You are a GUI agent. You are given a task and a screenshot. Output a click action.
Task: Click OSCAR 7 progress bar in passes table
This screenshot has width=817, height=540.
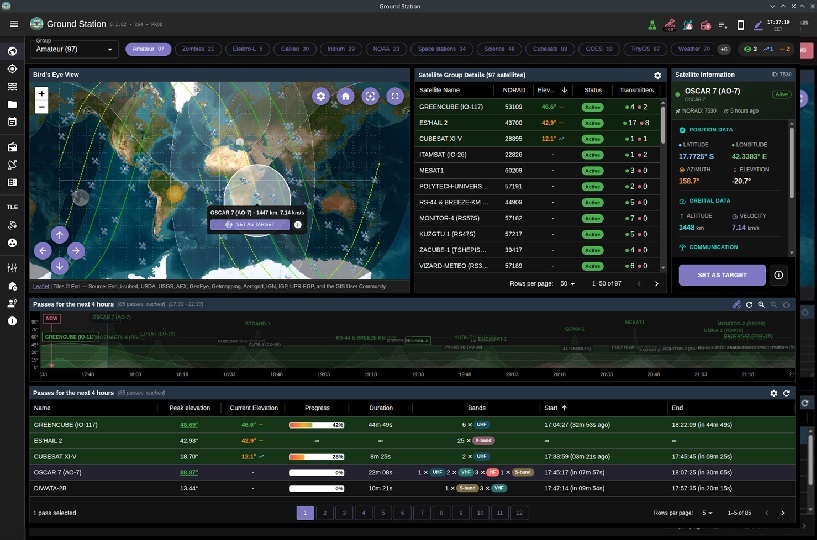316,472
